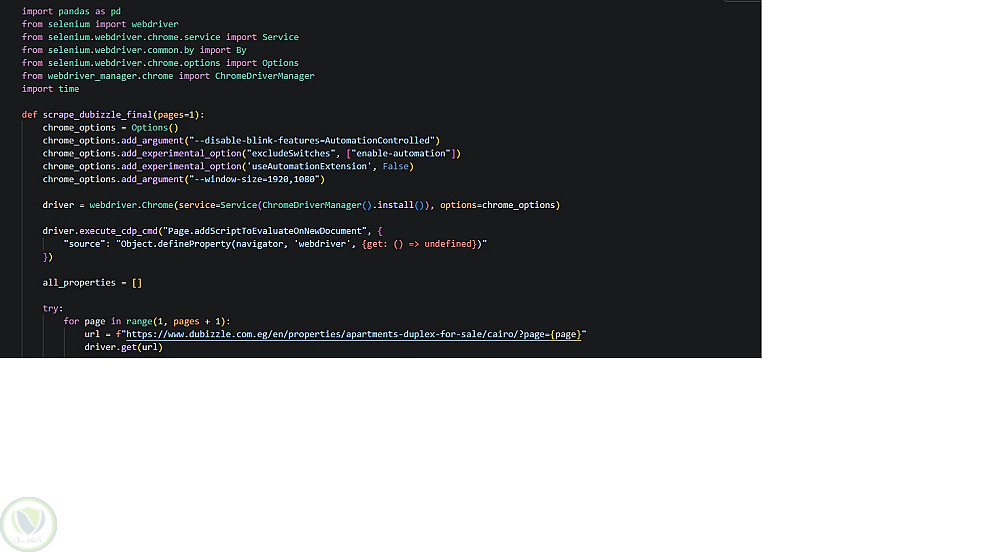Select the 'from selenium import webdriver' line
This screenshot has height=552, width=1000.
100,24
